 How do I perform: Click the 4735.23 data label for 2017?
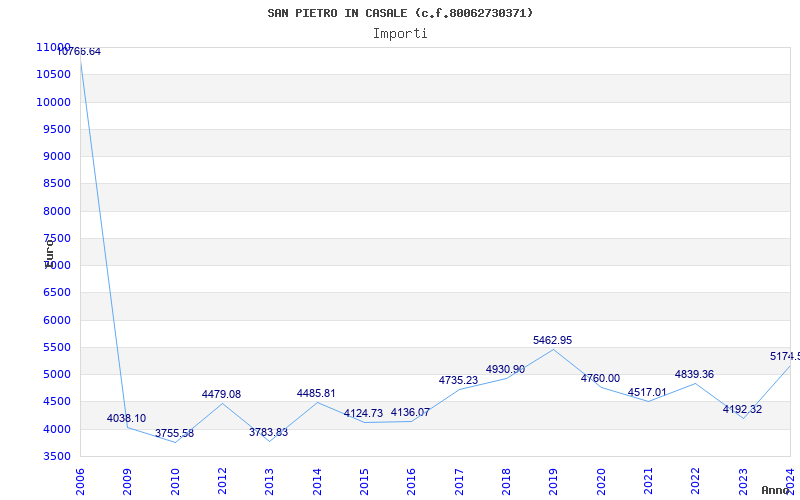pos(458,381)
